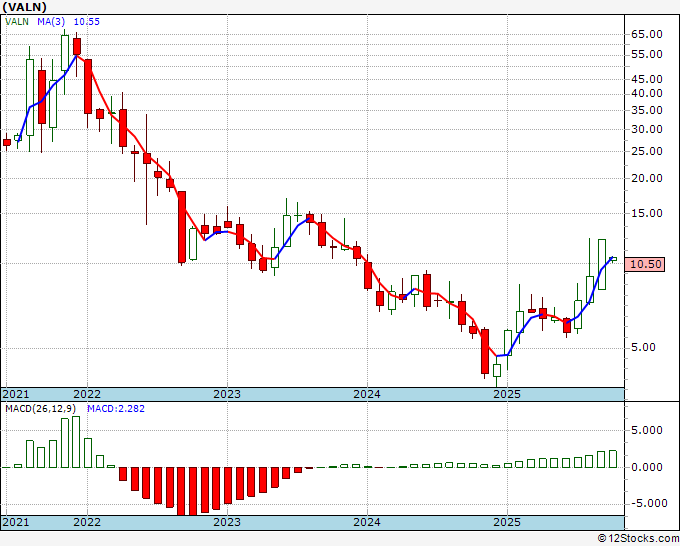Click the 0.000 MACD axis label
The width and height of the screenshot is (680, 546).
click(x=647, y=467)
